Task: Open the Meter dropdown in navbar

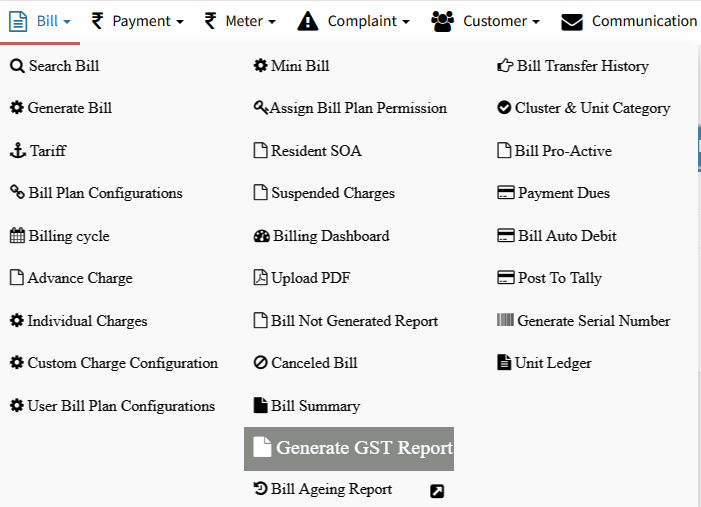Action: 240,21
